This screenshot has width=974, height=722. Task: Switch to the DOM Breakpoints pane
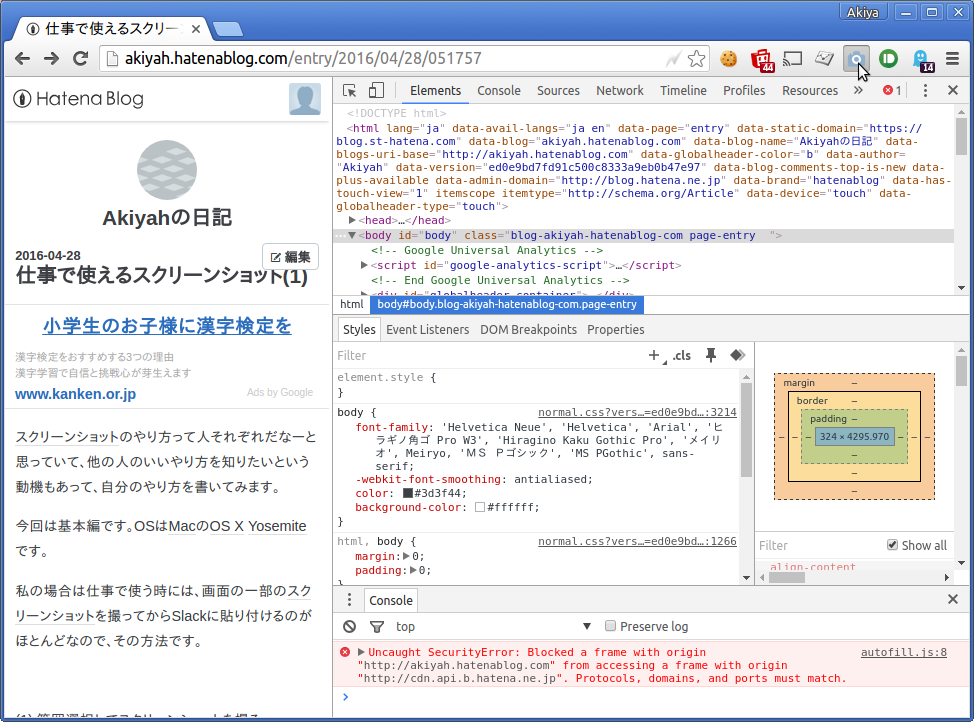[528, 329]
